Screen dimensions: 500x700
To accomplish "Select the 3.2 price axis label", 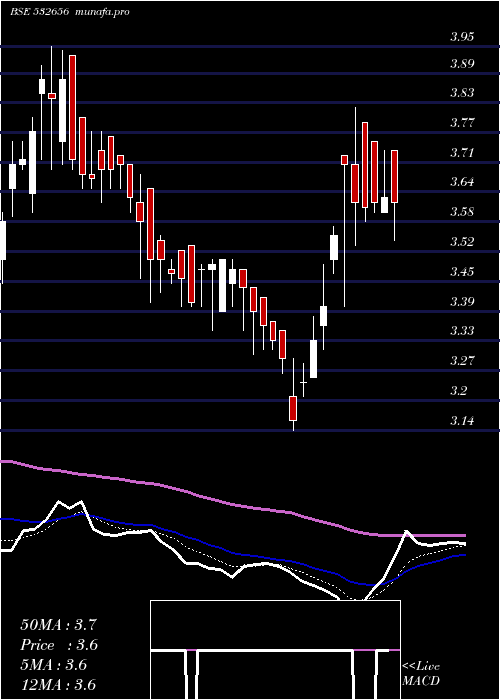I will (x=458, y=391).
